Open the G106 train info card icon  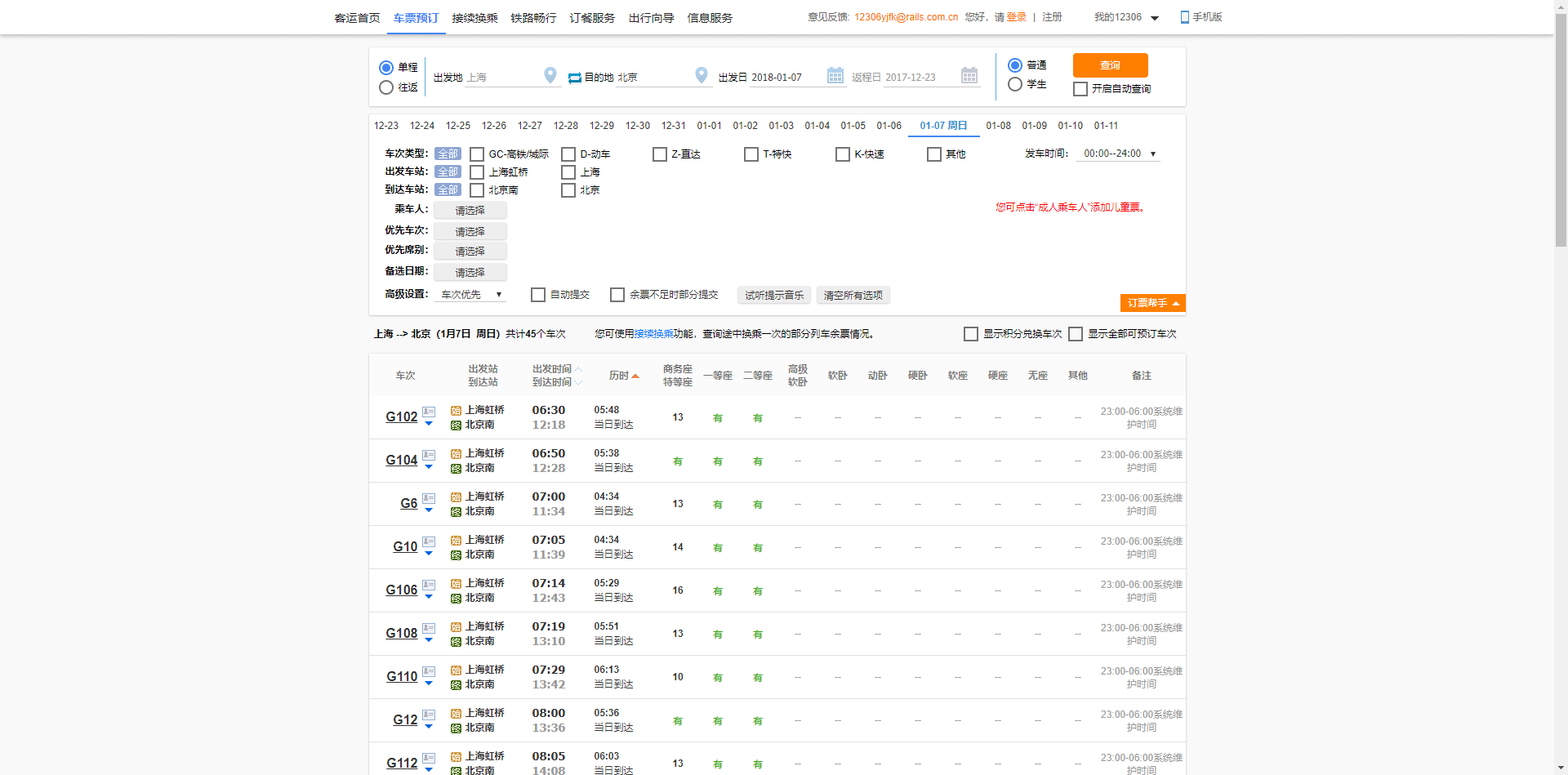[429, 585]
